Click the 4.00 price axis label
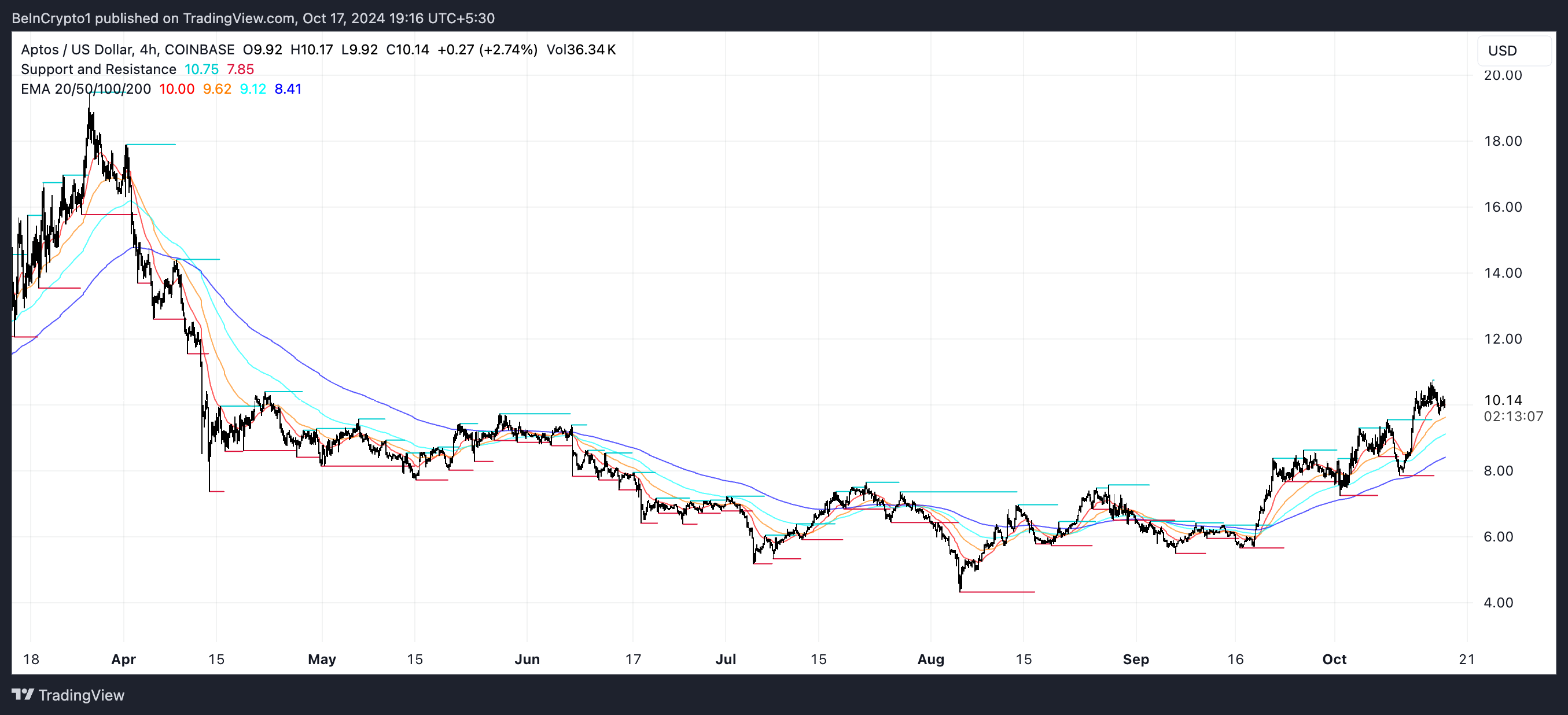 [x=1498, y=602]
